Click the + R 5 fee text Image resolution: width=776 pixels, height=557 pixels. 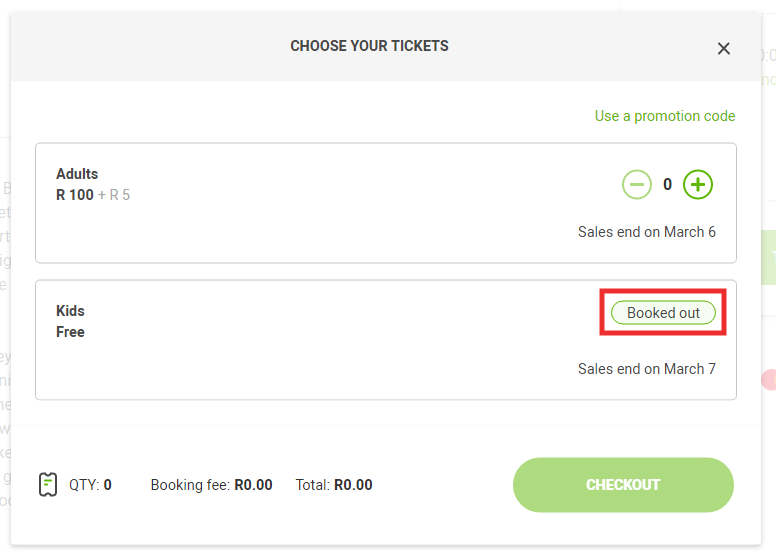(114, 195)
